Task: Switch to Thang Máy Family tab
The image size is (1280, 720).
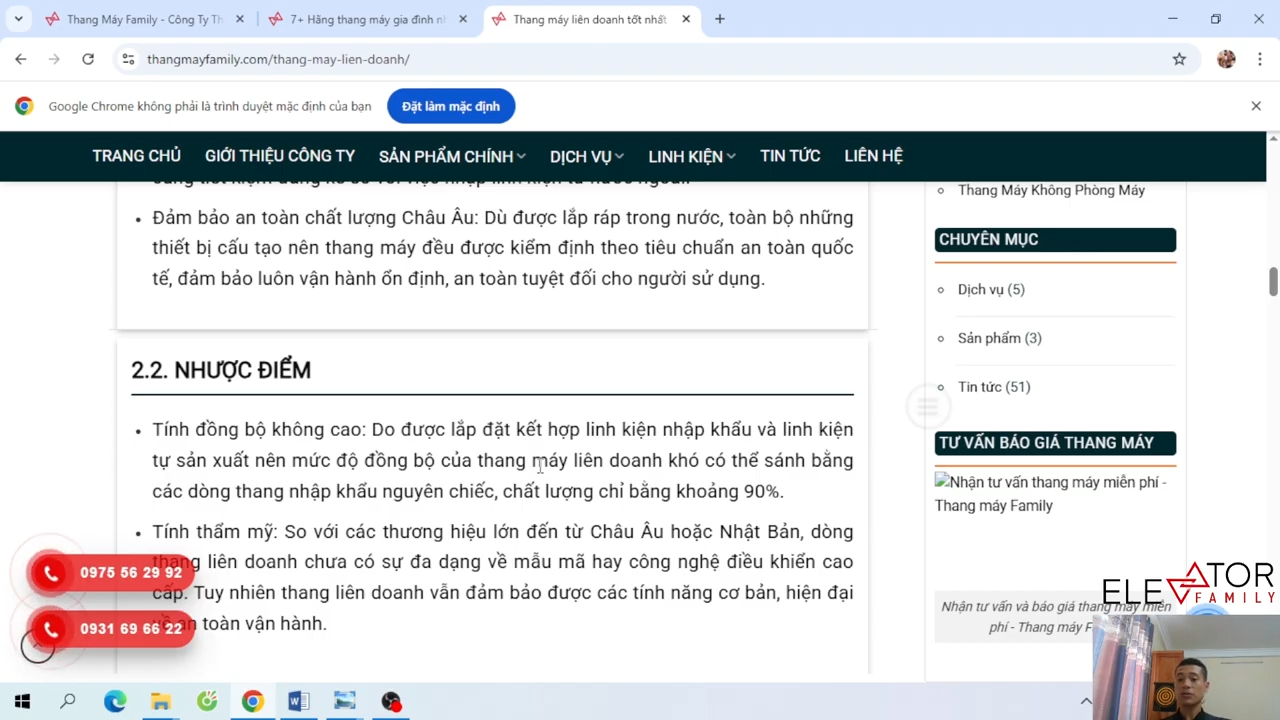Action: pyautogui.click(x=143, y=19)
